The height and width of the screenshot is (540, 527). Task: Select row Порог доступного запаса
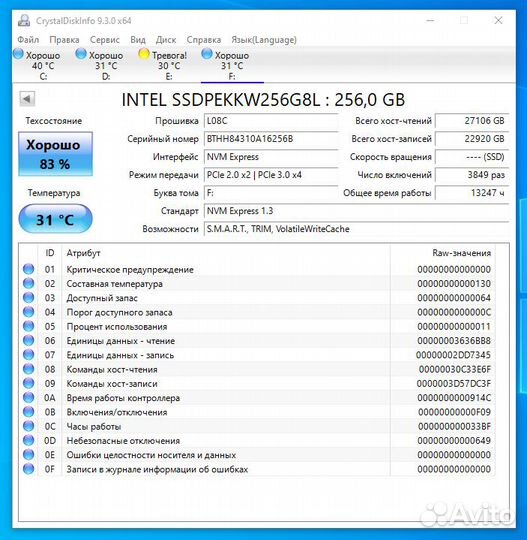tap(257, 312)
